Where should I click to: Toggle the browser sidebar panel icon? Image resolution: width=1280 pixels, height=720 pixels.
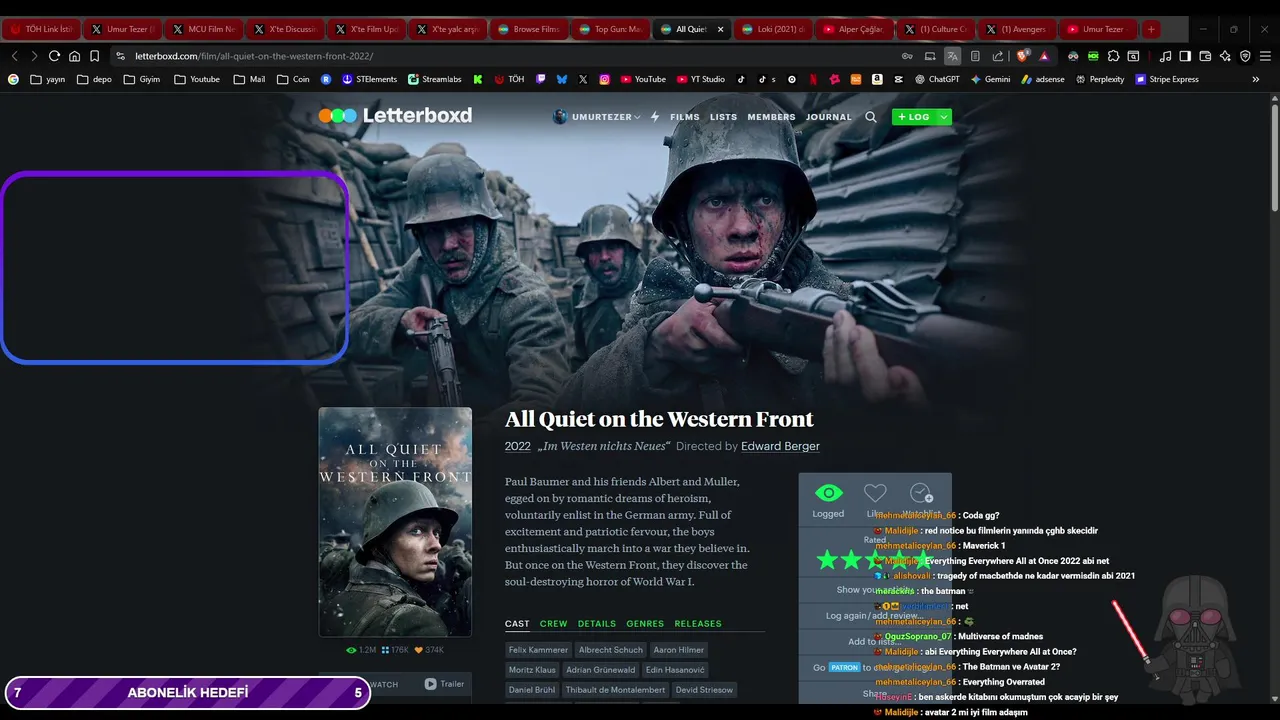click(1185, 56)
